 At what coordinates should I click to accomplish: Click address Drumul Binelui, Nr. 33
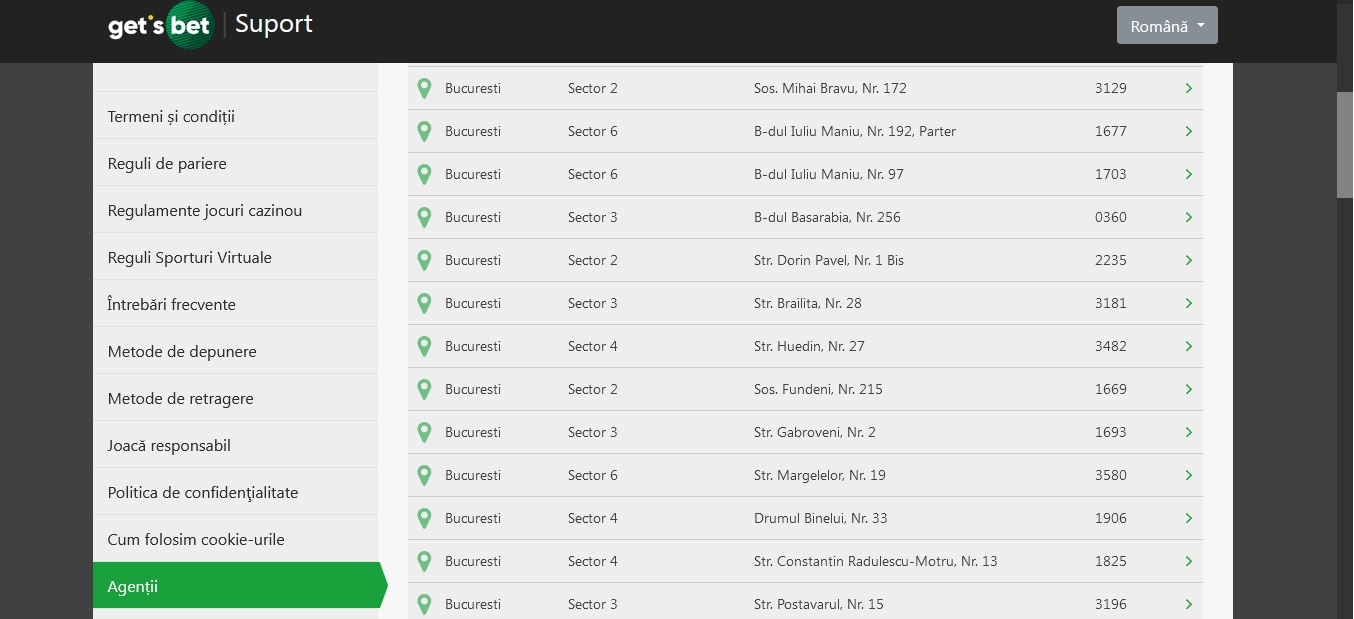(821, 518)
